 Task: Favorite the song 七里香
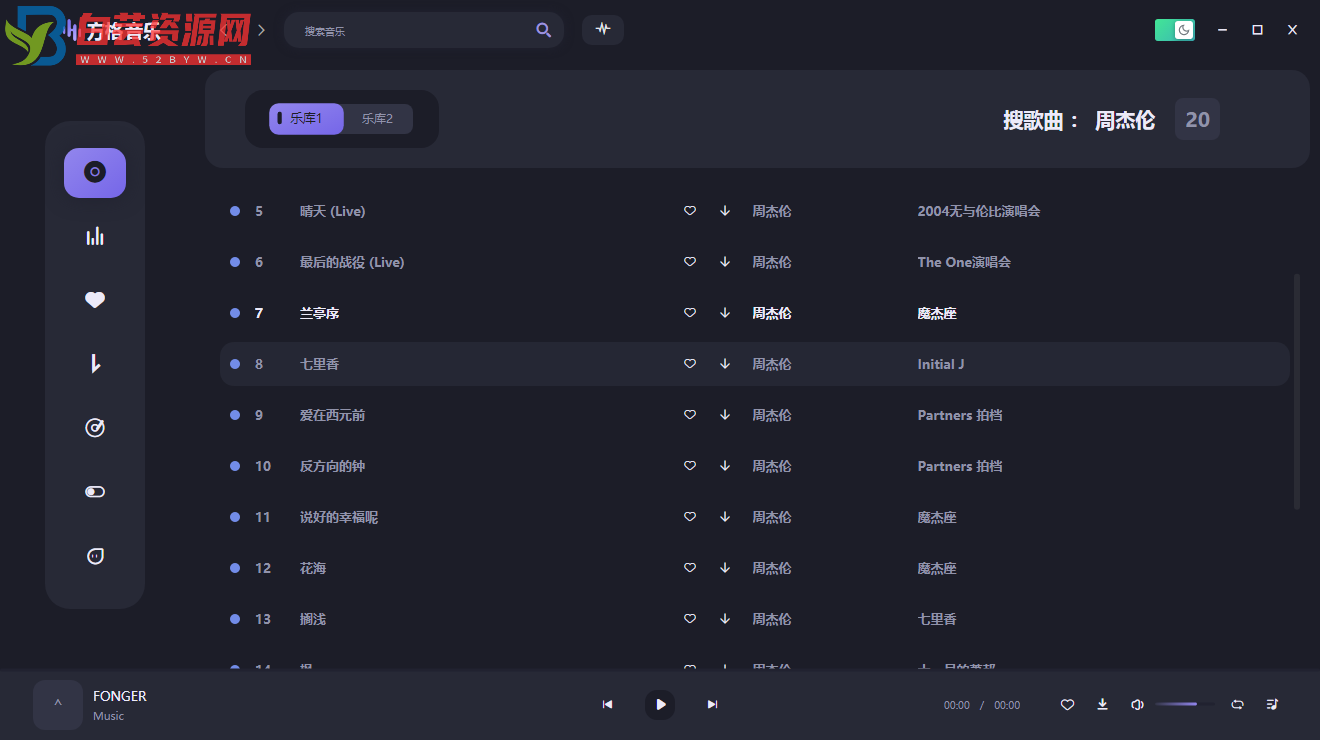point(690,364)
